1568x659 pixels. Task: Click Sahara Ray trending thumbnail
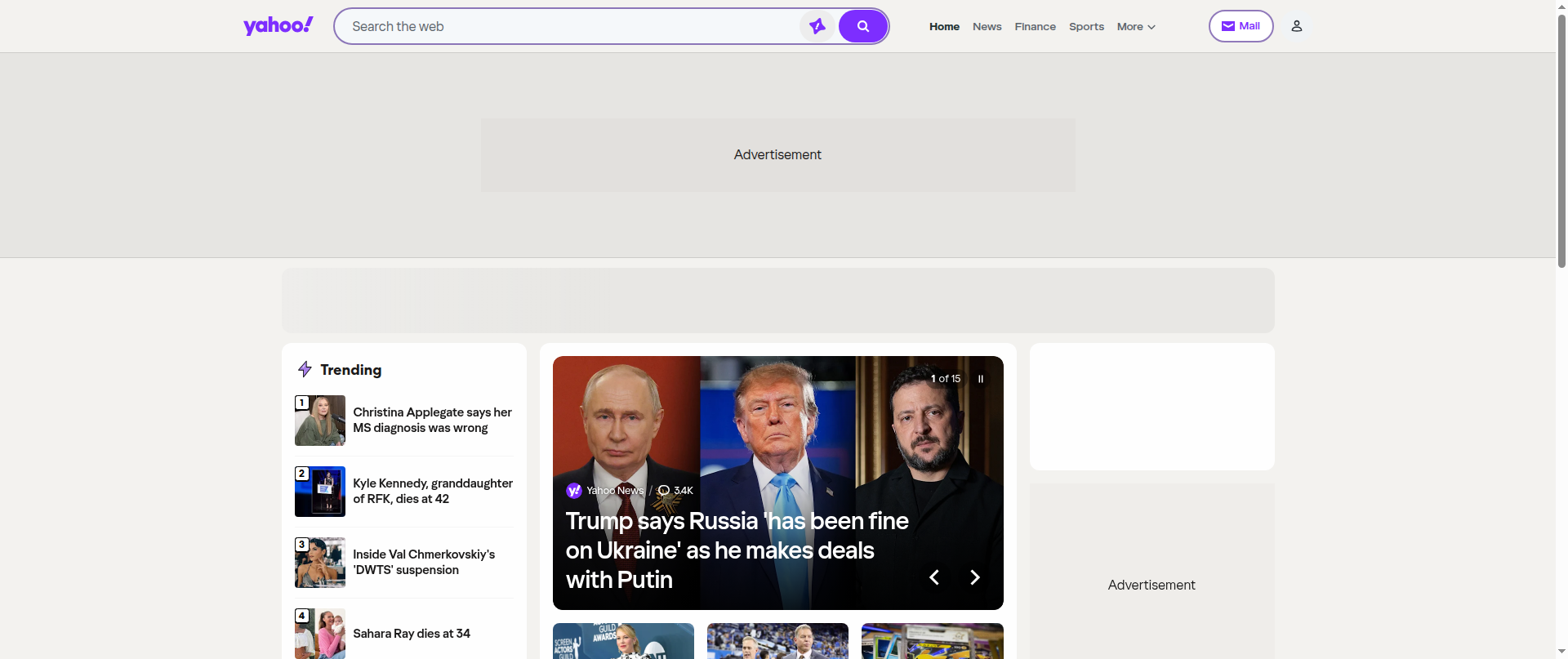tap(319, 633)
